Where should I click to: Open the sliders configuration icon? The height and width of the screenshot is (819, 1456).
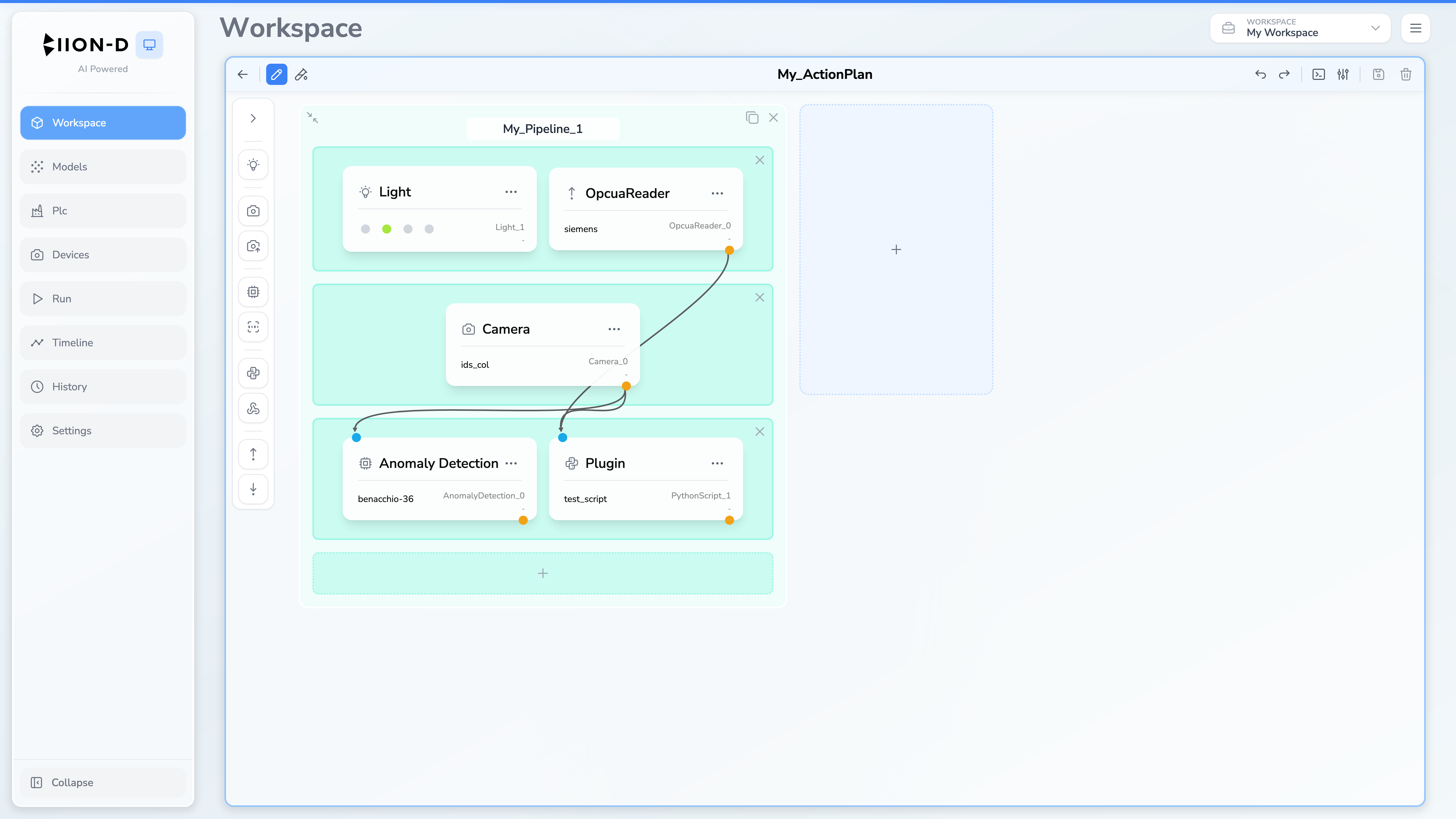(1343, 75)
